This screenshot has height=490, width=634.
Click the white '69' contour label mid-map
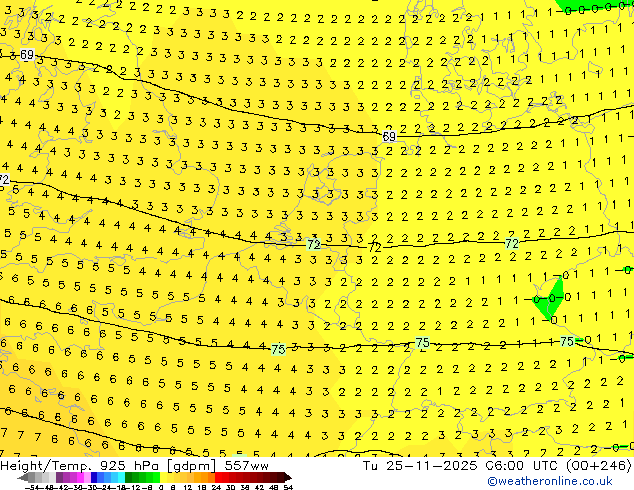coord(389,137)
